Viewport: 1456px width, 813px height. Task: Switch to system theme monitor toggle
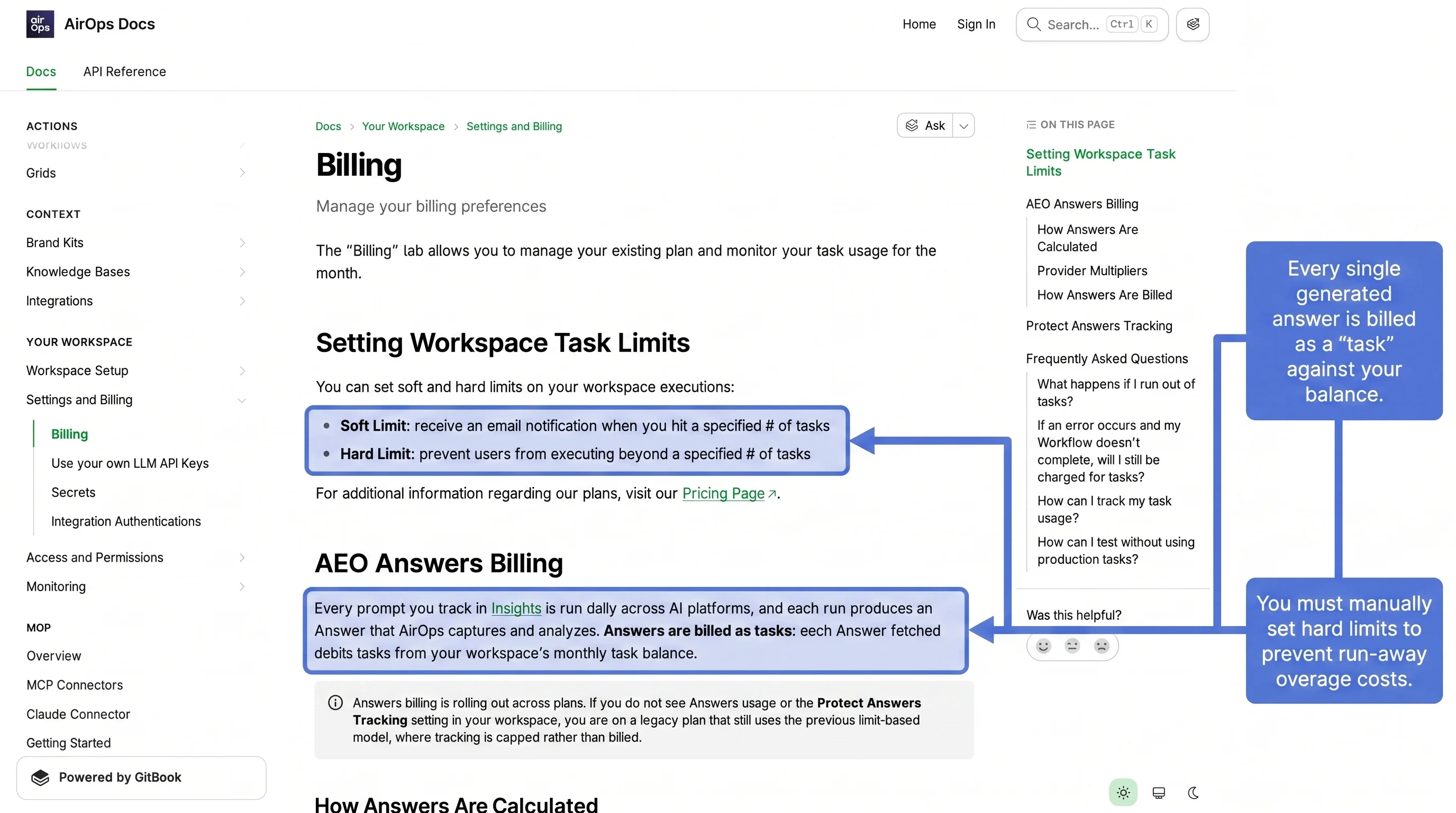tap(1158, 793)
